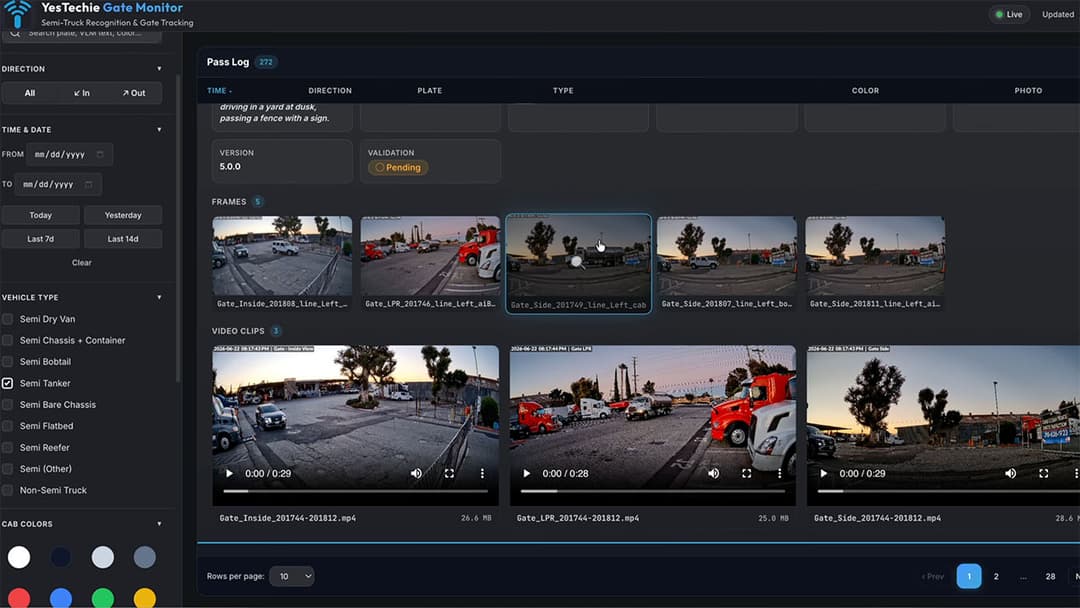
Task: Check Semi Chassis + Container checkbox
Action: [x=8, y=341]
